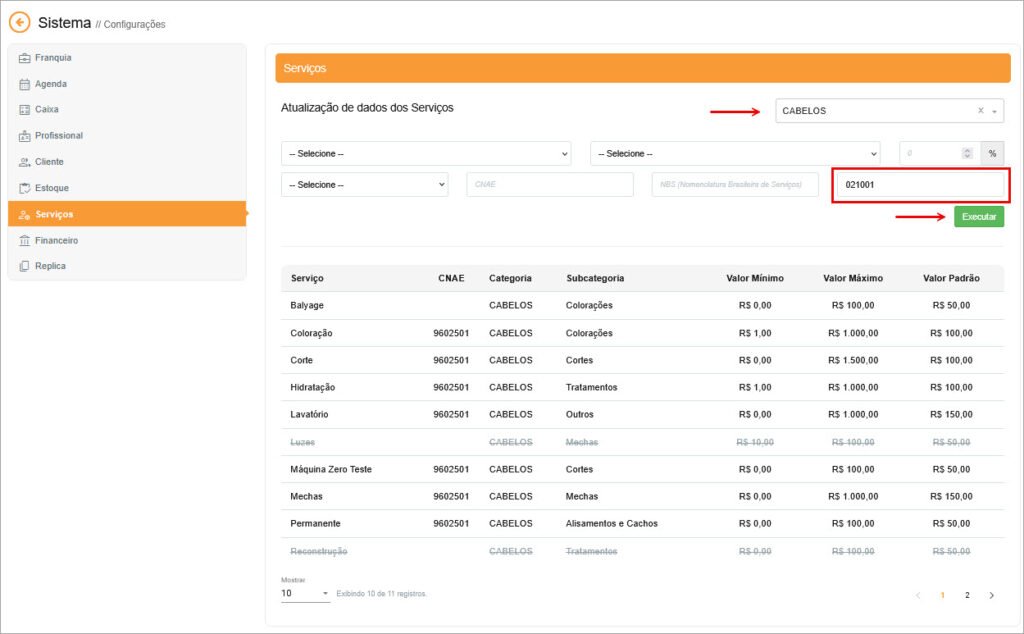This screenshot has width=1024, height=634.
Task: Click the Estoque box icon
Action: 25,188
